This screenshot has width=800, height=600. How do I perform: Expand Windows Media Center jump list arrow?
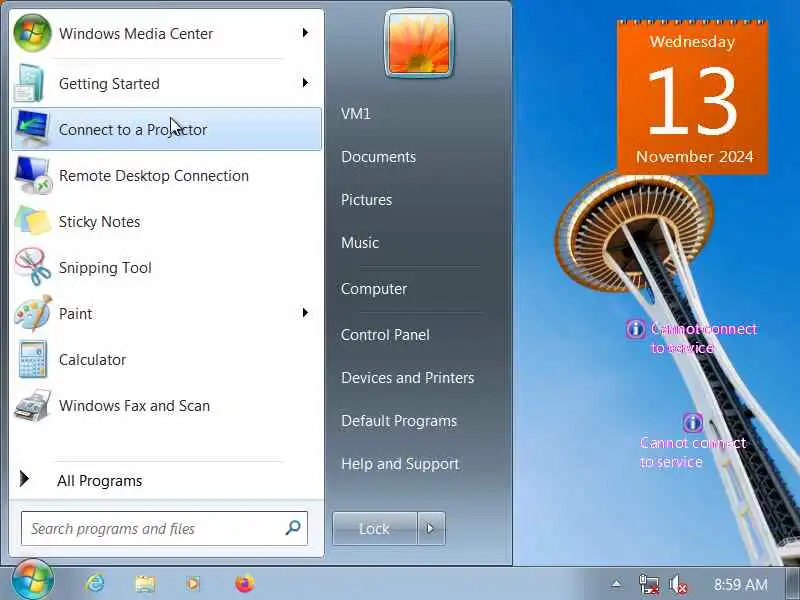[x=305, y=33]
